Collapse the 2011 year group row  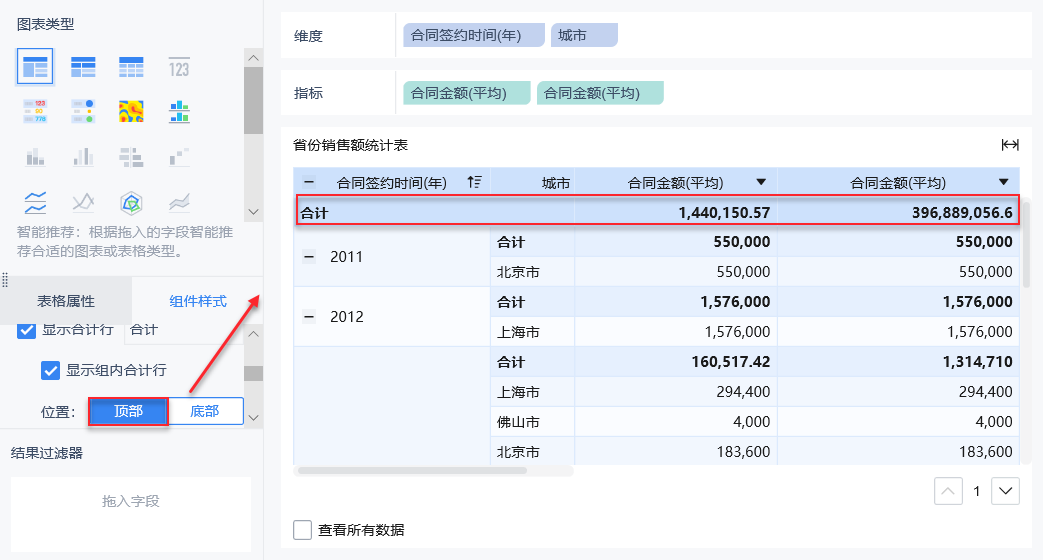[x=309, y=257]
